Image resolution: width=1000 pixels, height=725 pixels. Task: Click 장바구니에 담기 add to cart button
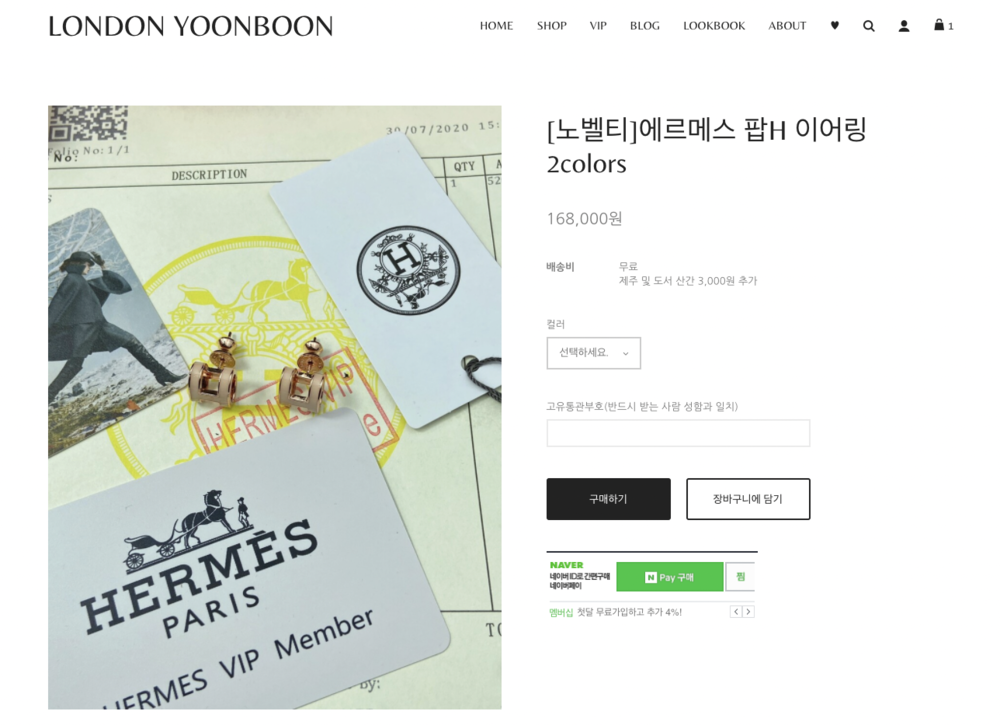[748, 499]
